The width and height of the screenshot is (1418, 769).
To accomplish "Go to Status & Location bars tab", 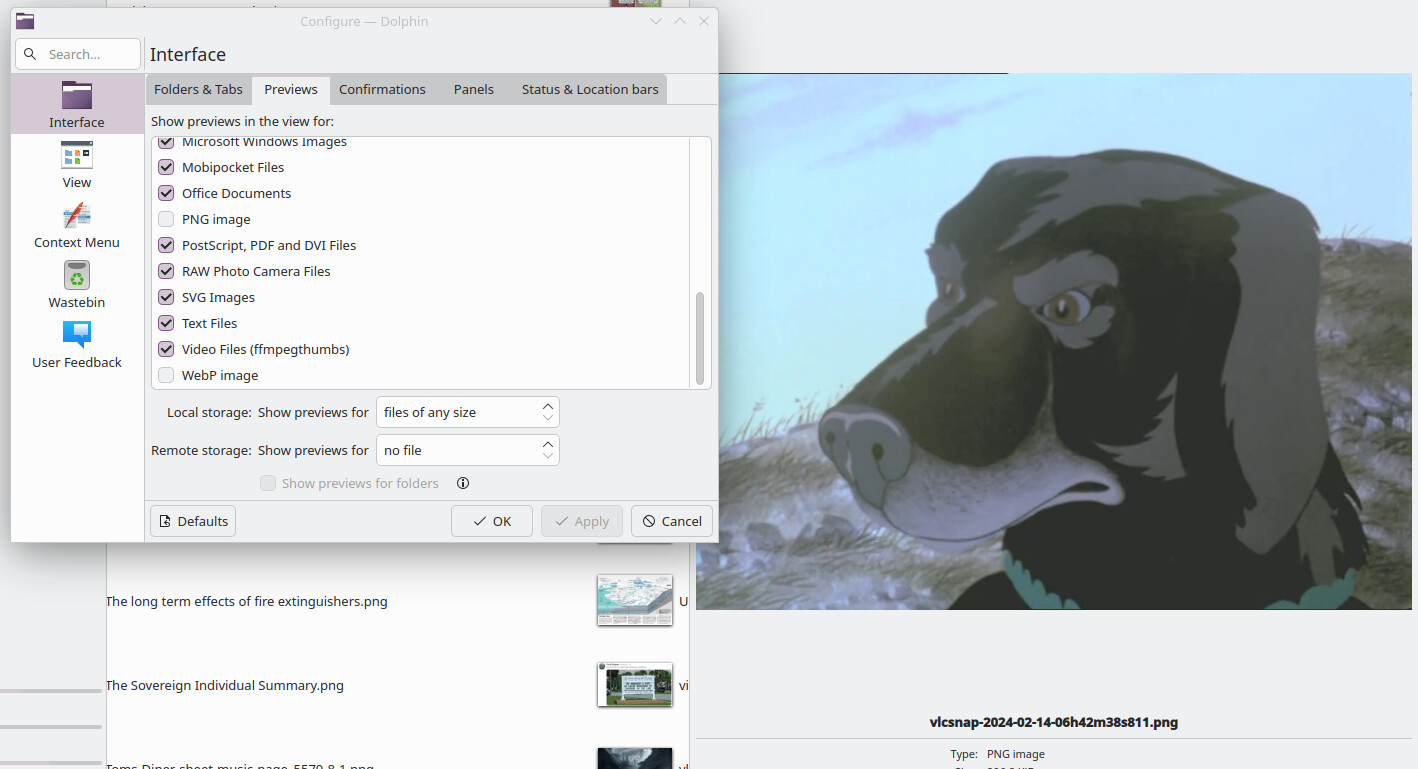I will click(590, 89).
